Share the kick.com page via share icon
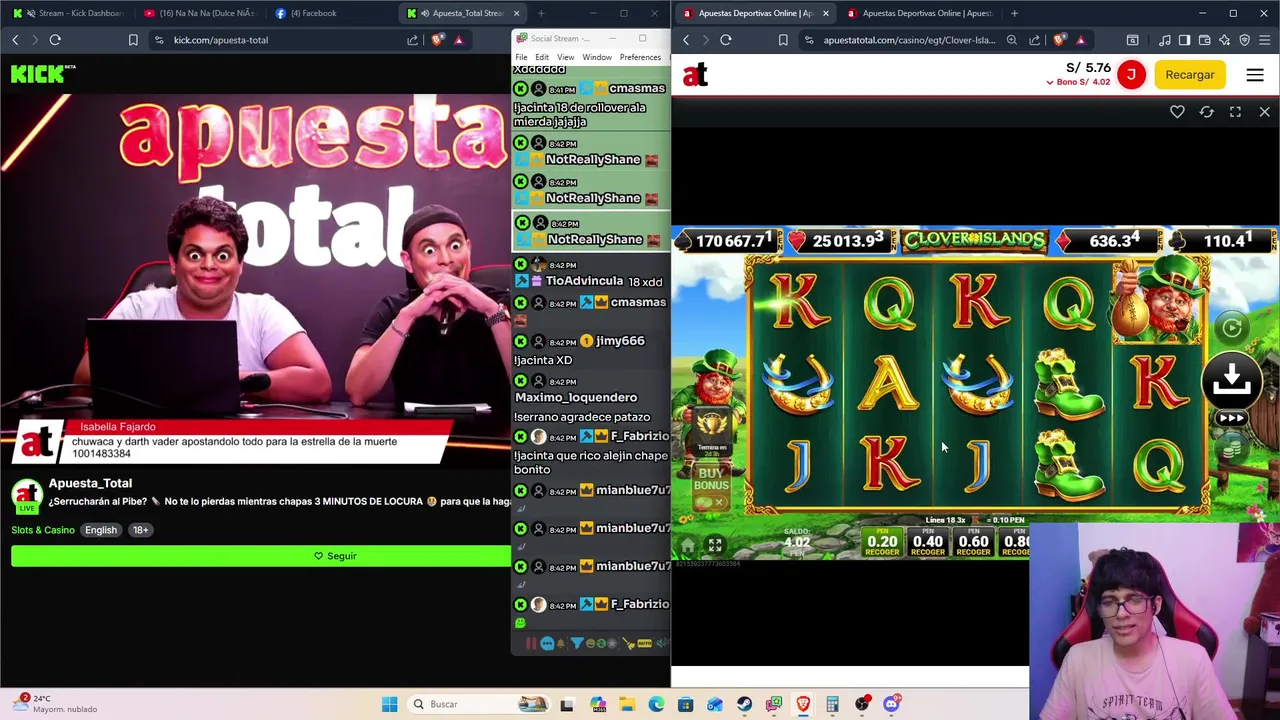Viewport: 1280px width, 720px height. pyautogui.click(x=412, y=40)
